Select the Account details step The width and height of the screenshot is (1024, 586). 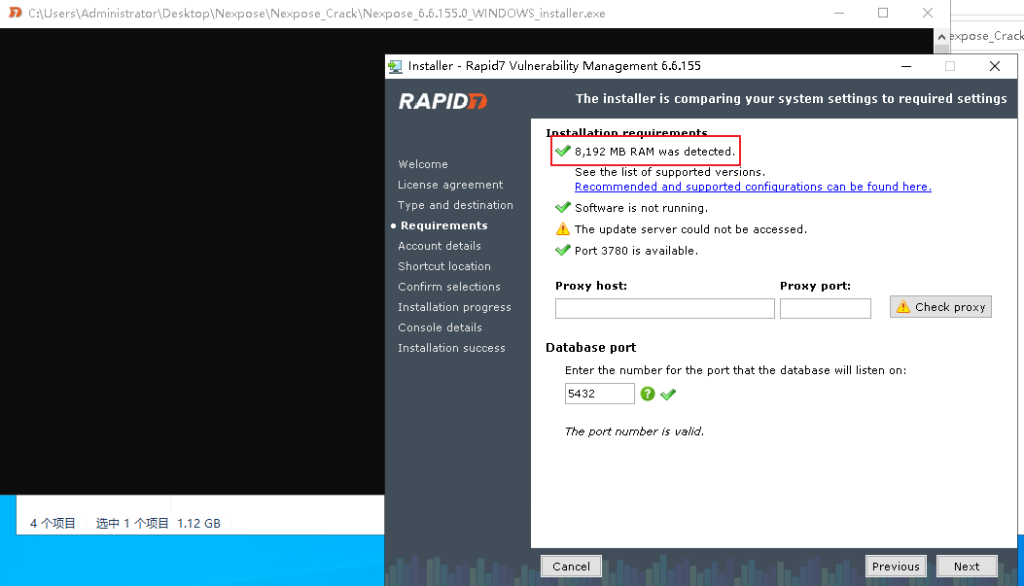tap(440, 246)
